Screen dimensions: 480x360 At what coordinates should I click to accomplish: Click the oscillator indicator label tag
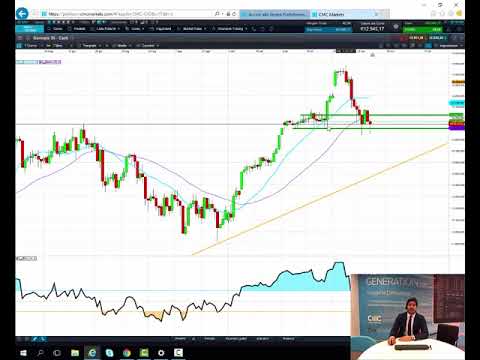pyautogui.click(x=26, y=258)
